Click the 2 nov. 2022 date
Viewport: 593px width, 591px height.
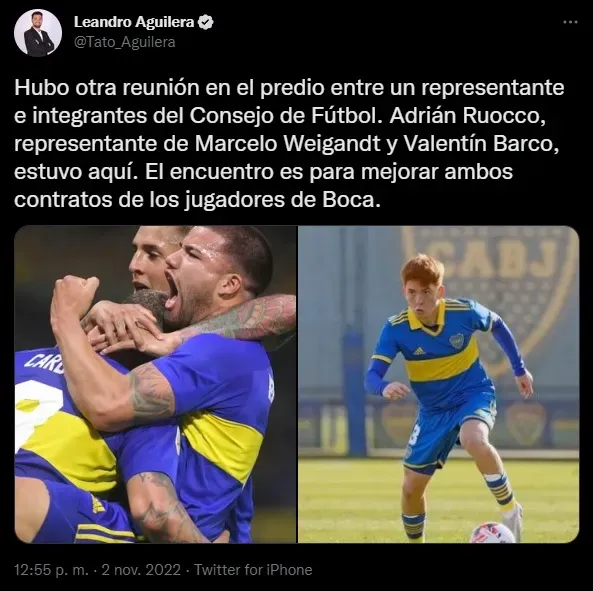[141, 570]
